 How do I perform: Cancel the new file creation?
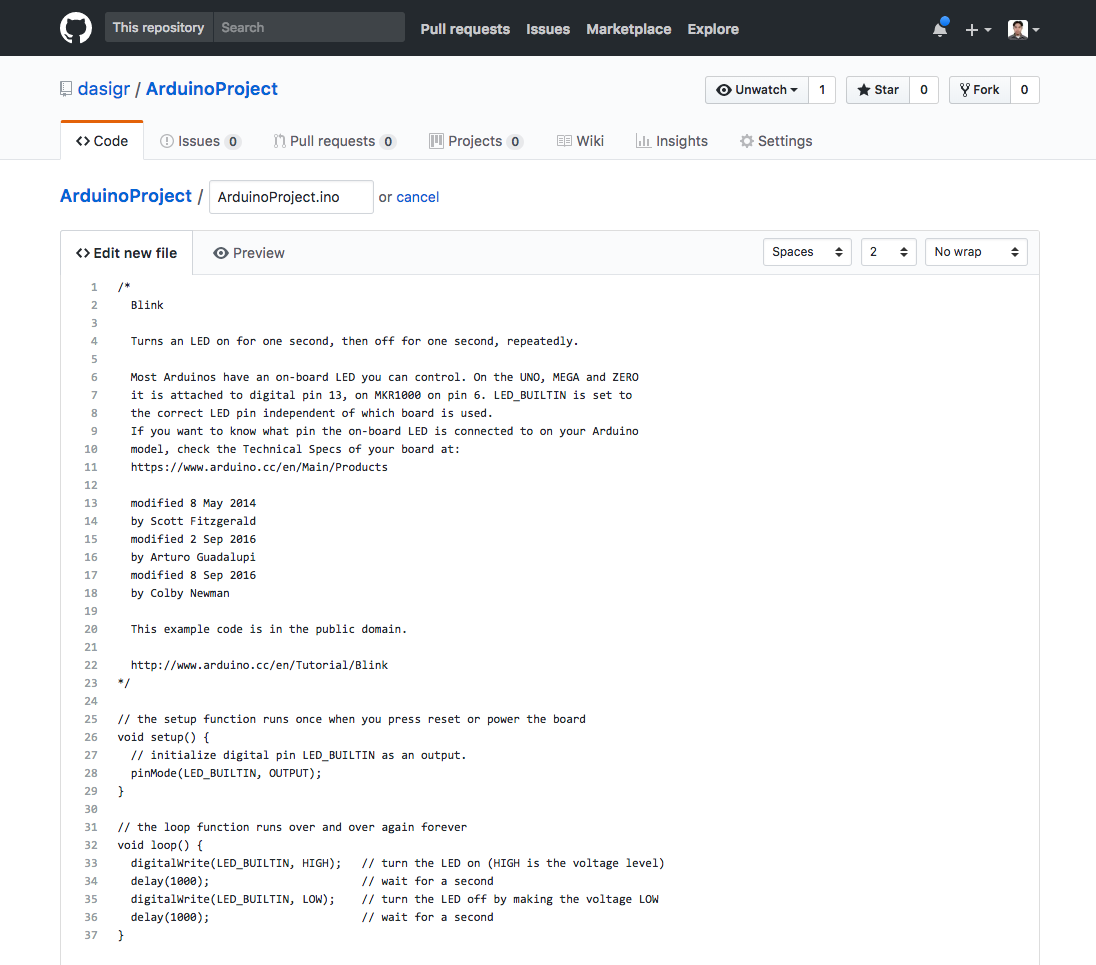pyautogui.click(x=417, y=197)
